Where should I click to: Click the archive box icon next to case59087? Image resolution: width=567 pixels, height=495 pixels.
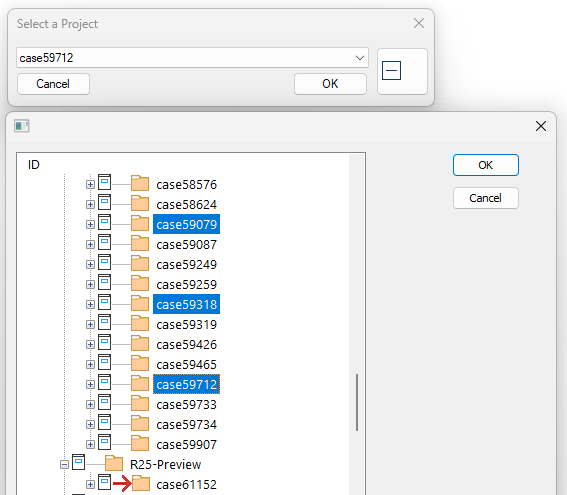point(105,242)
